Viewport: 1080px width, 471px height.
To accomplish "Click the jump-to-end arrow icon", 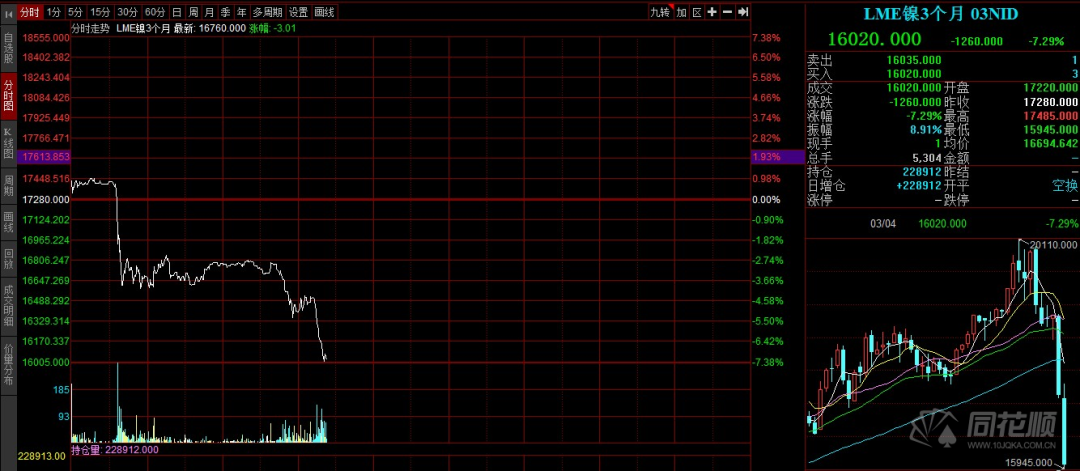I will coord(742,12).
